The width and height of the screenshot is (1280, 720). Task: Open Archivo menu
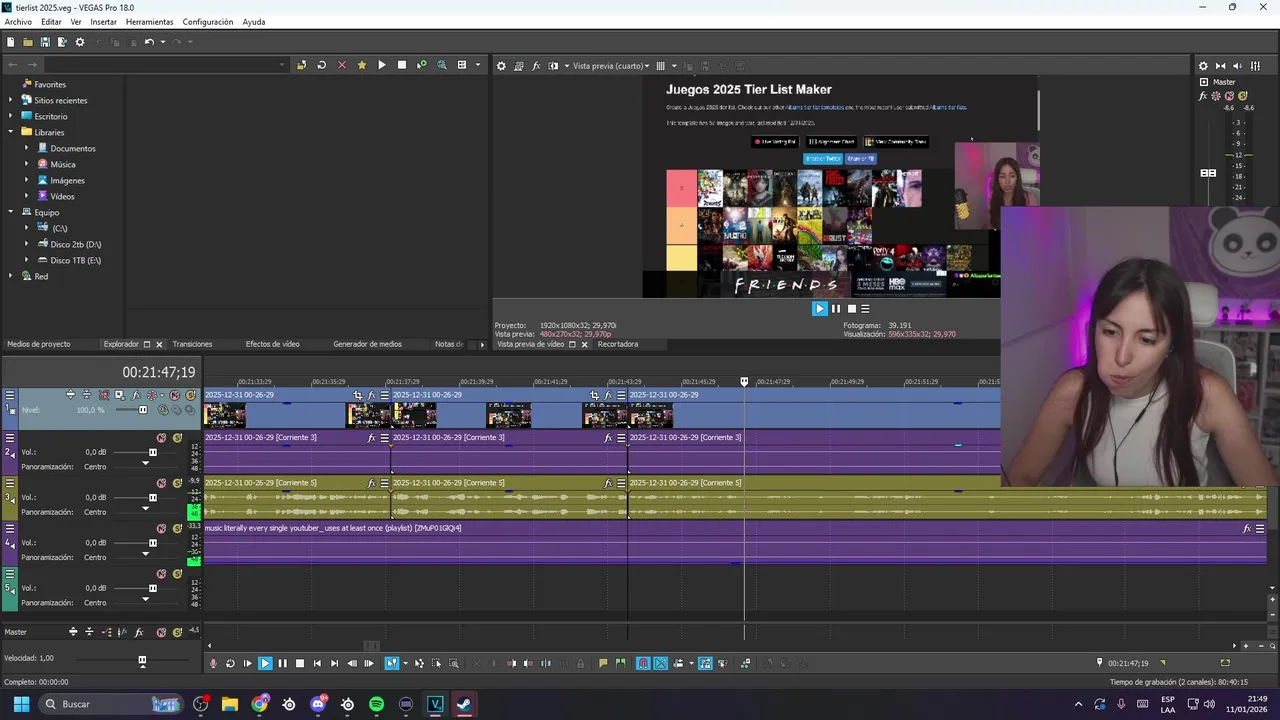(x=18, y=22)
